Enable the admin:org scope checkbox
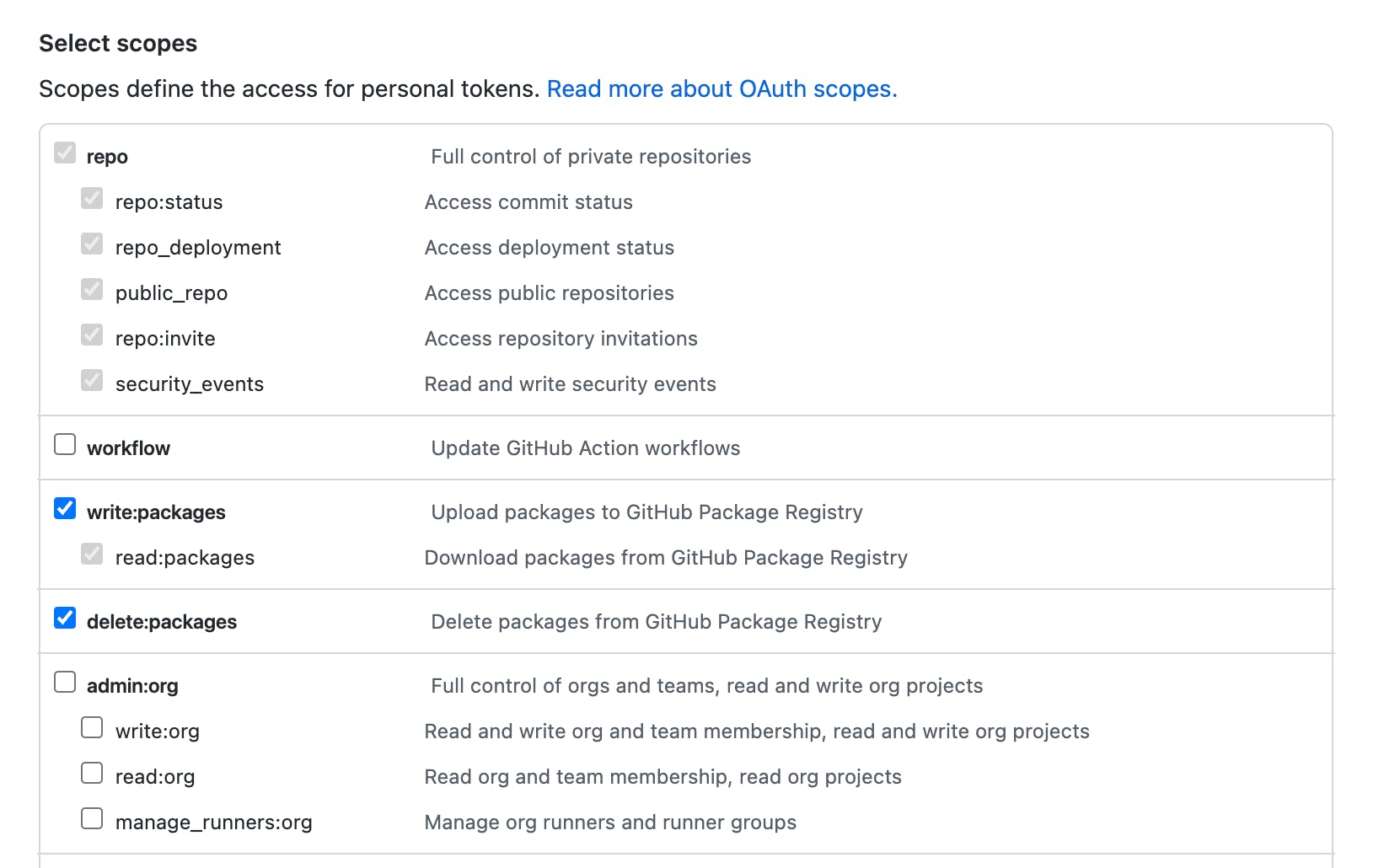The height and width of the screenshot is (868, 1384). [65, 682]
